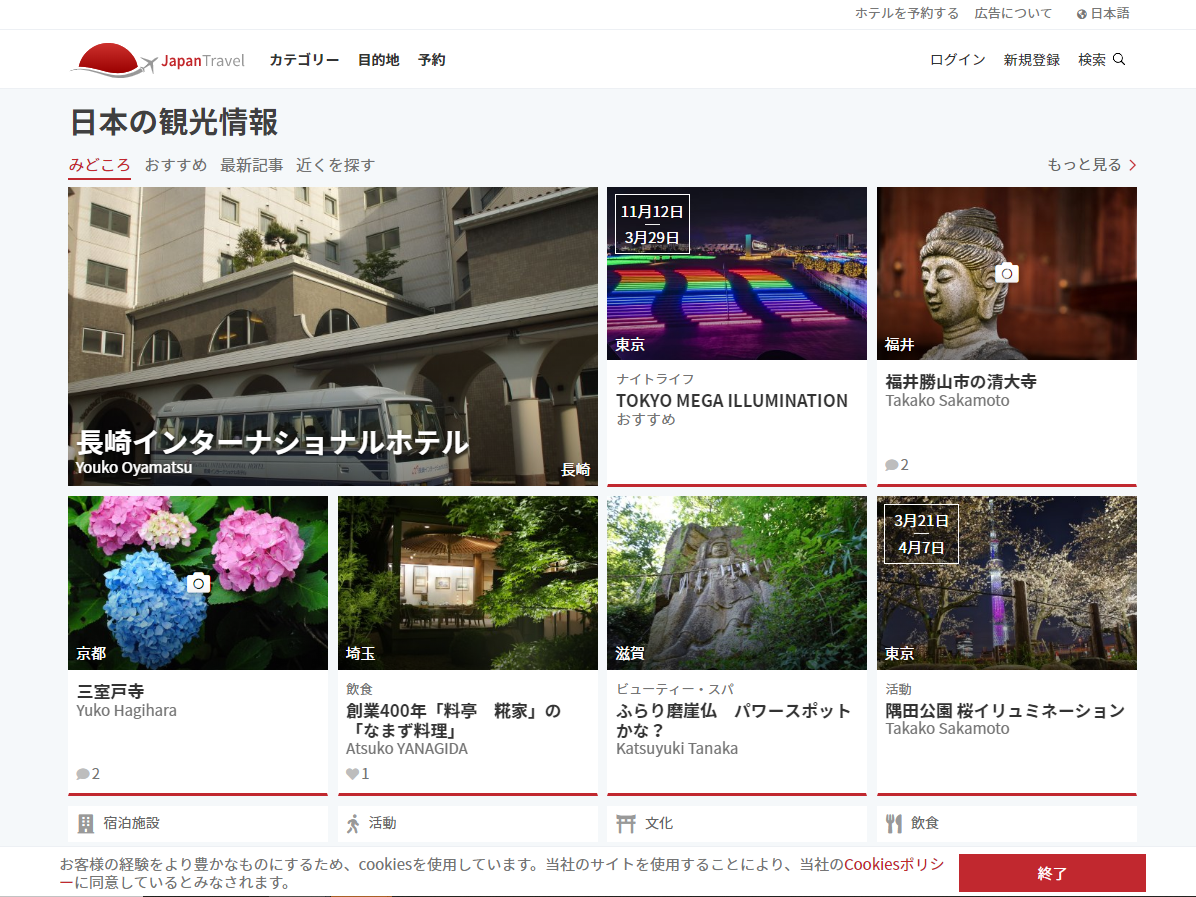Viewport: 1196px width, 897px height.
Task: Select the torii icon beside 文化
Action: pyautogui.click(x=626, y=823)
